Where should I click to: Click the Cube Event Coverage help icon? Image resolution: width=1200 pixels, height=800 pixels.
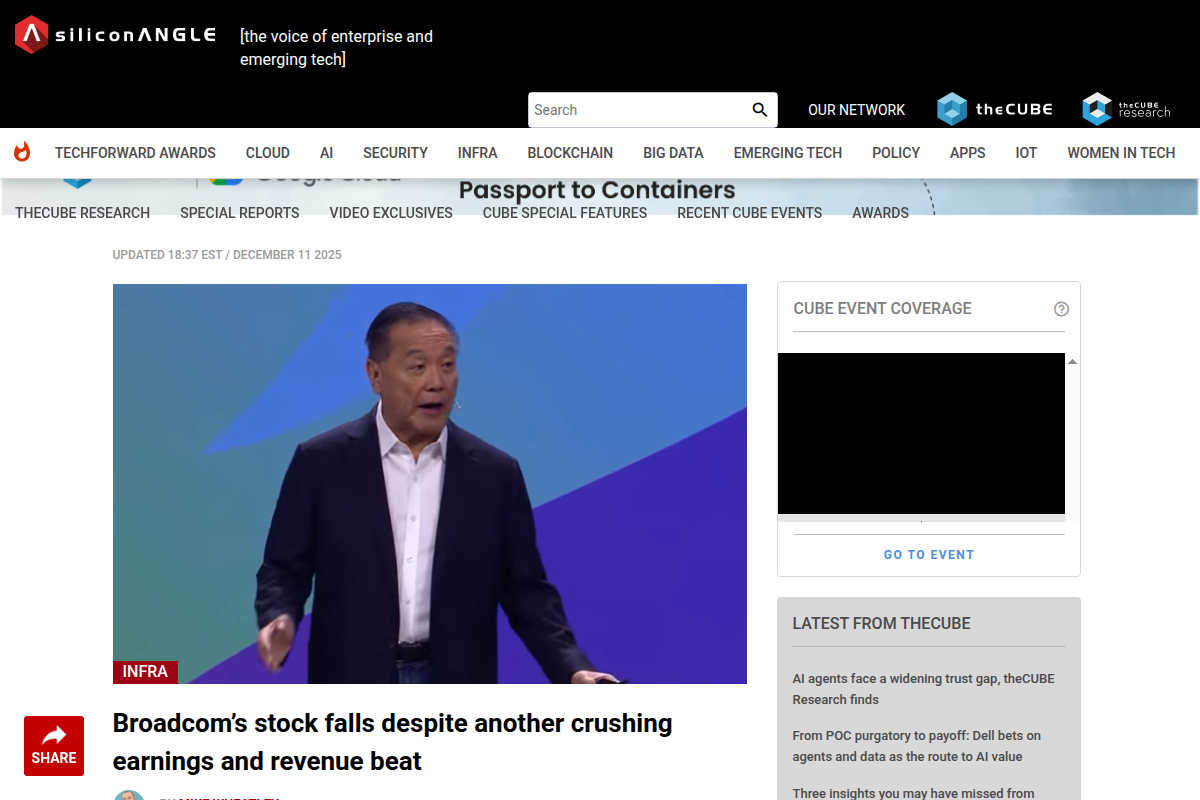(1061, 309)
